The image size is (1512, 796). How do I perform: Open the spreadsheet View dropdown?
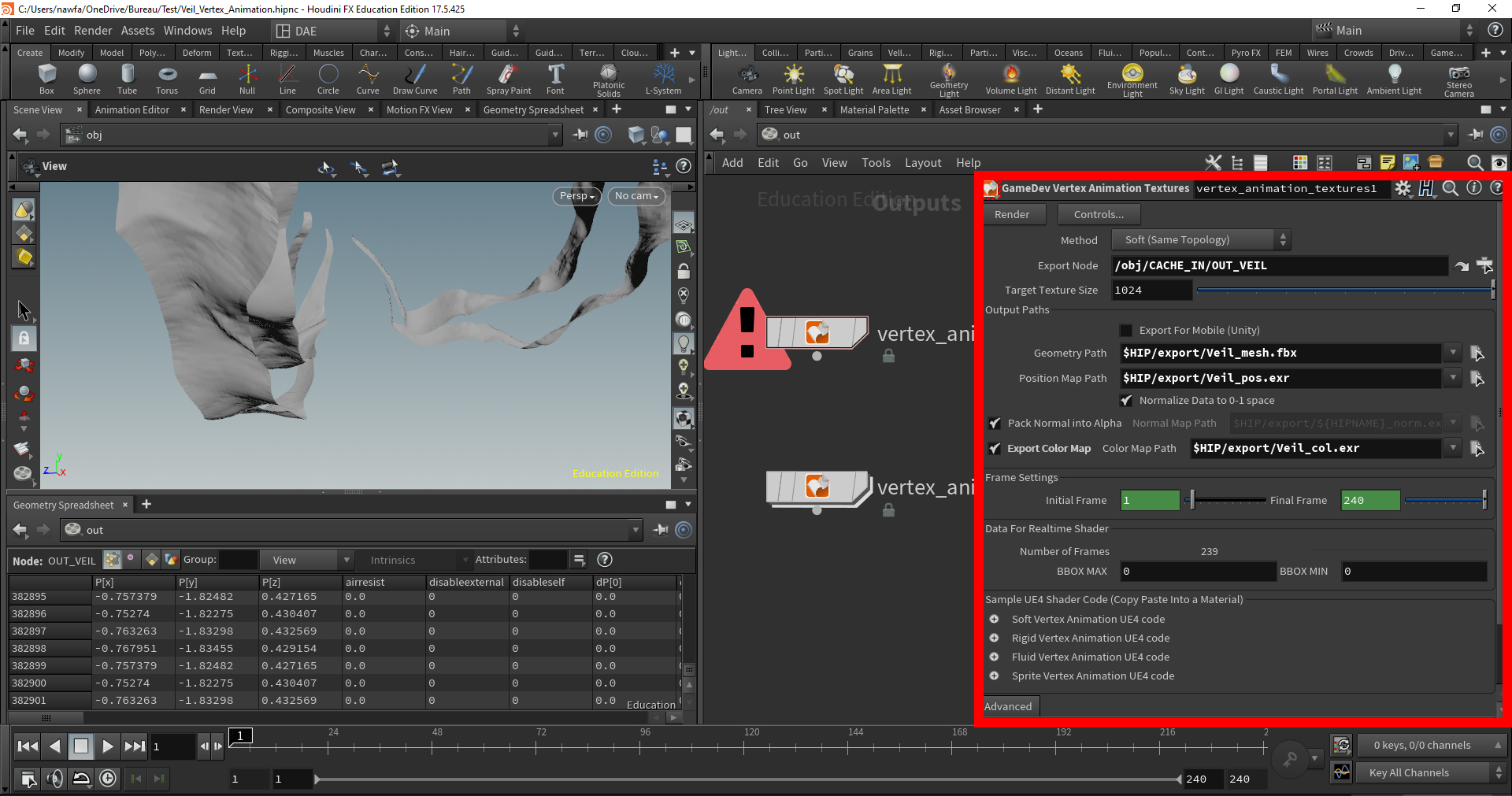[307, 560]
